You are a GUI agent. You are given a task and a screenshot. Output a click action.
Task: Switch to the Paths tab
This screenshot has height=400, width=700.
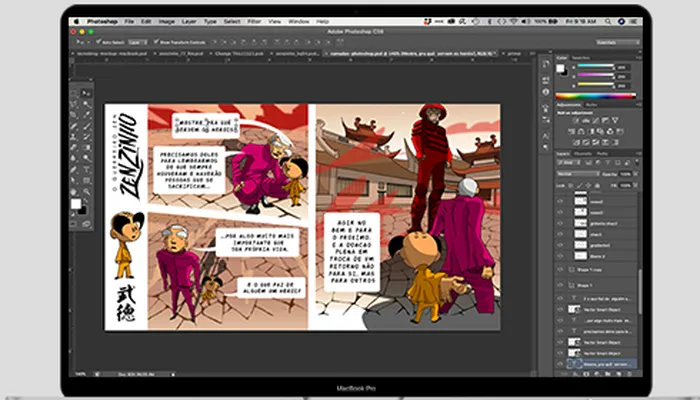[x=602, y=154]
